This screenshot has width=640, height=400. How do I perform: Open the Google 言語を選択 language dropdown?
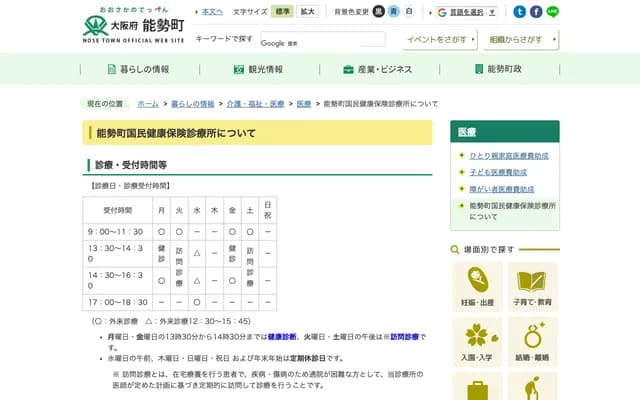(x=468, y=12)
